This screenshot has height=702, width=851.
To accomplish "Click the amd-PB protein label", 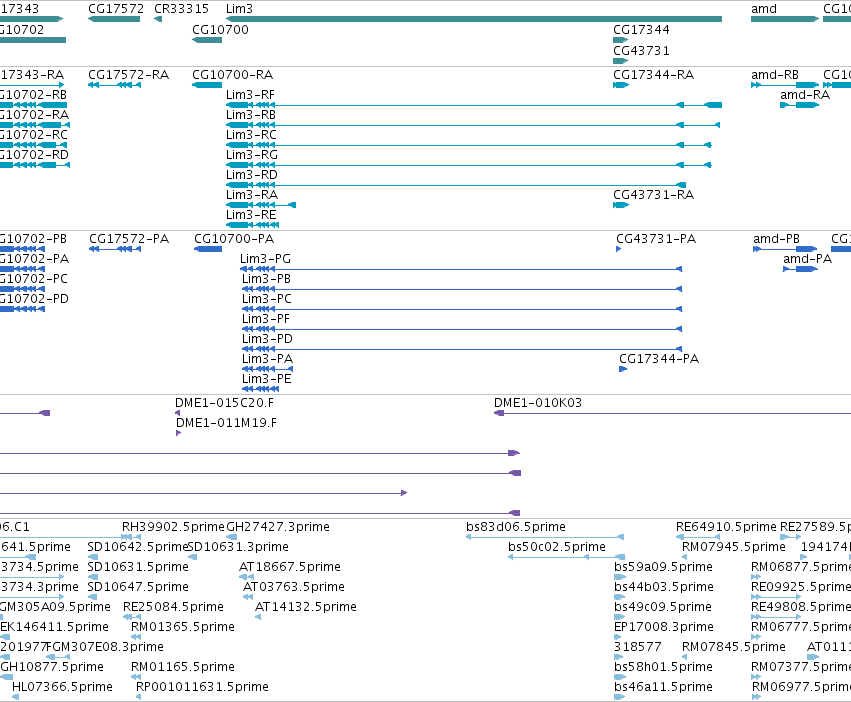I will pyautogui.click(x=776, y=238).
